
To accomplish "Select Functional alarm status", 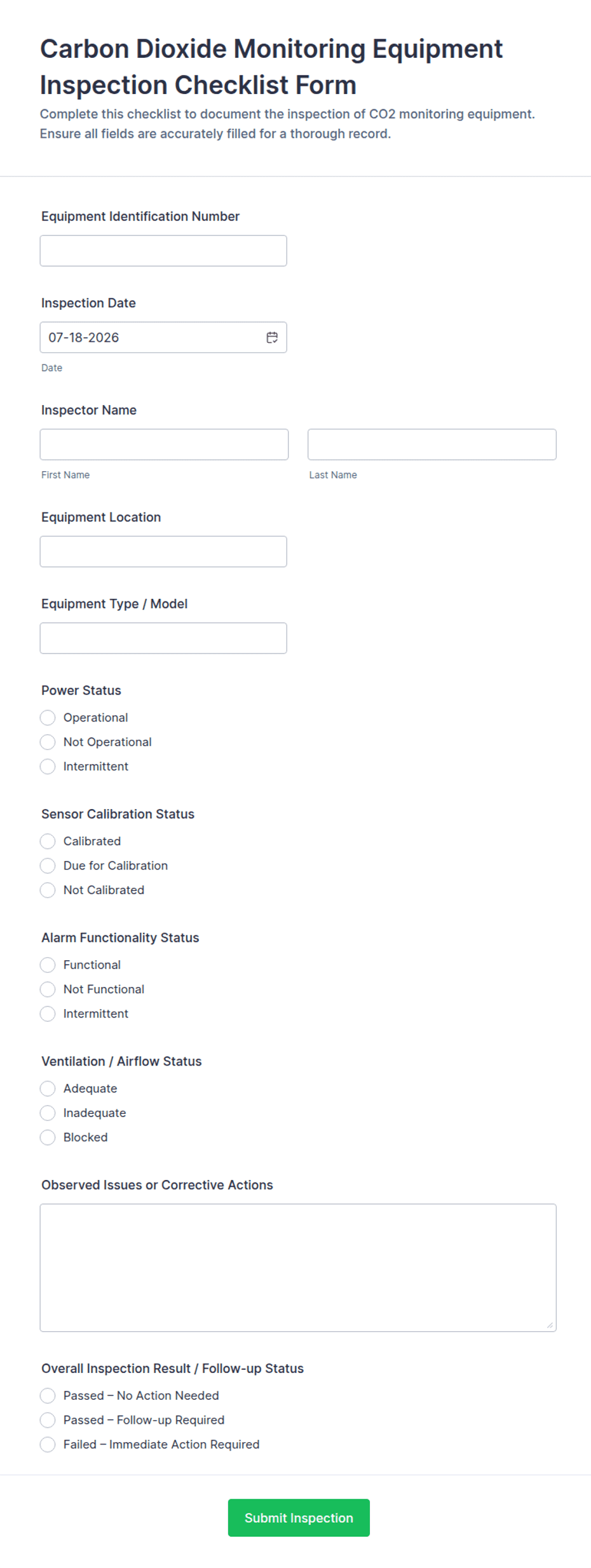I will pyautogui.click(x=48, y=965).
